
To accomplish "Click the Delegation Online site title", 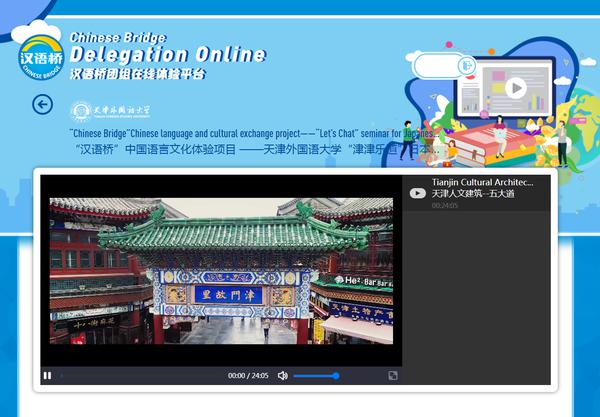I will tap(168, 54).
